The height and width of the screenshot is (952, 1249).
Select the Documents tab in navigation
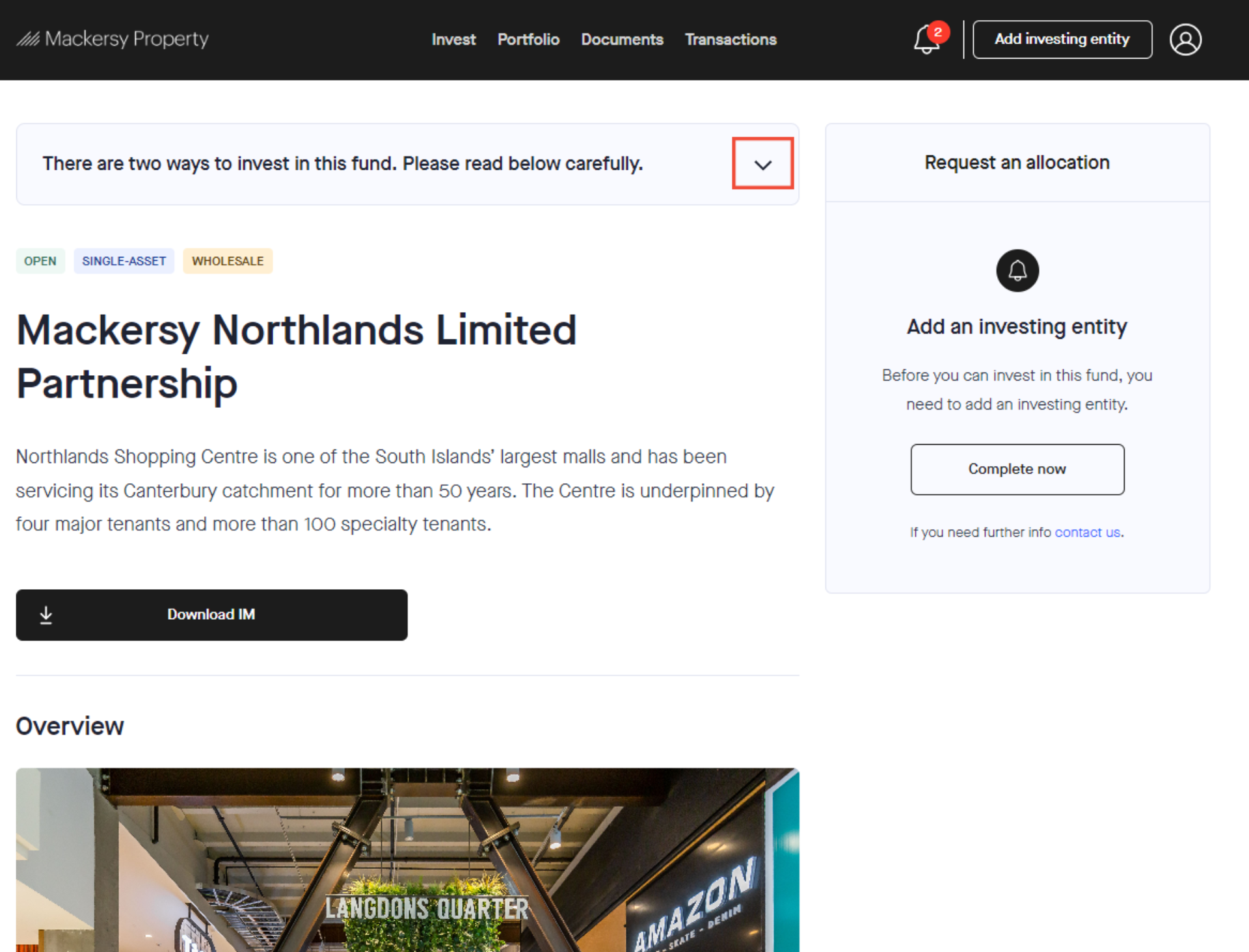click(622, 39)
